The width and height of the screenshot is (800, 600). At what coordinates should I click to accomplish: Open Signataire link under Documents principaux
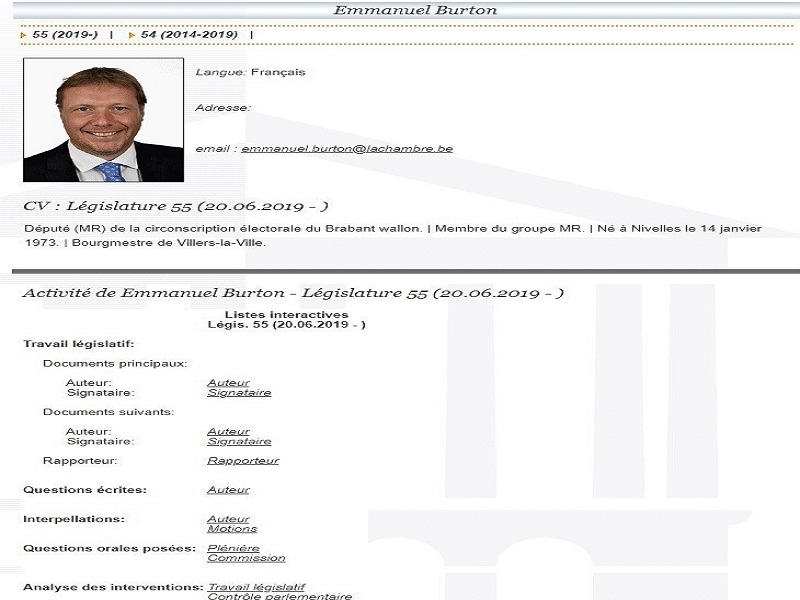[x=239, y=393]
